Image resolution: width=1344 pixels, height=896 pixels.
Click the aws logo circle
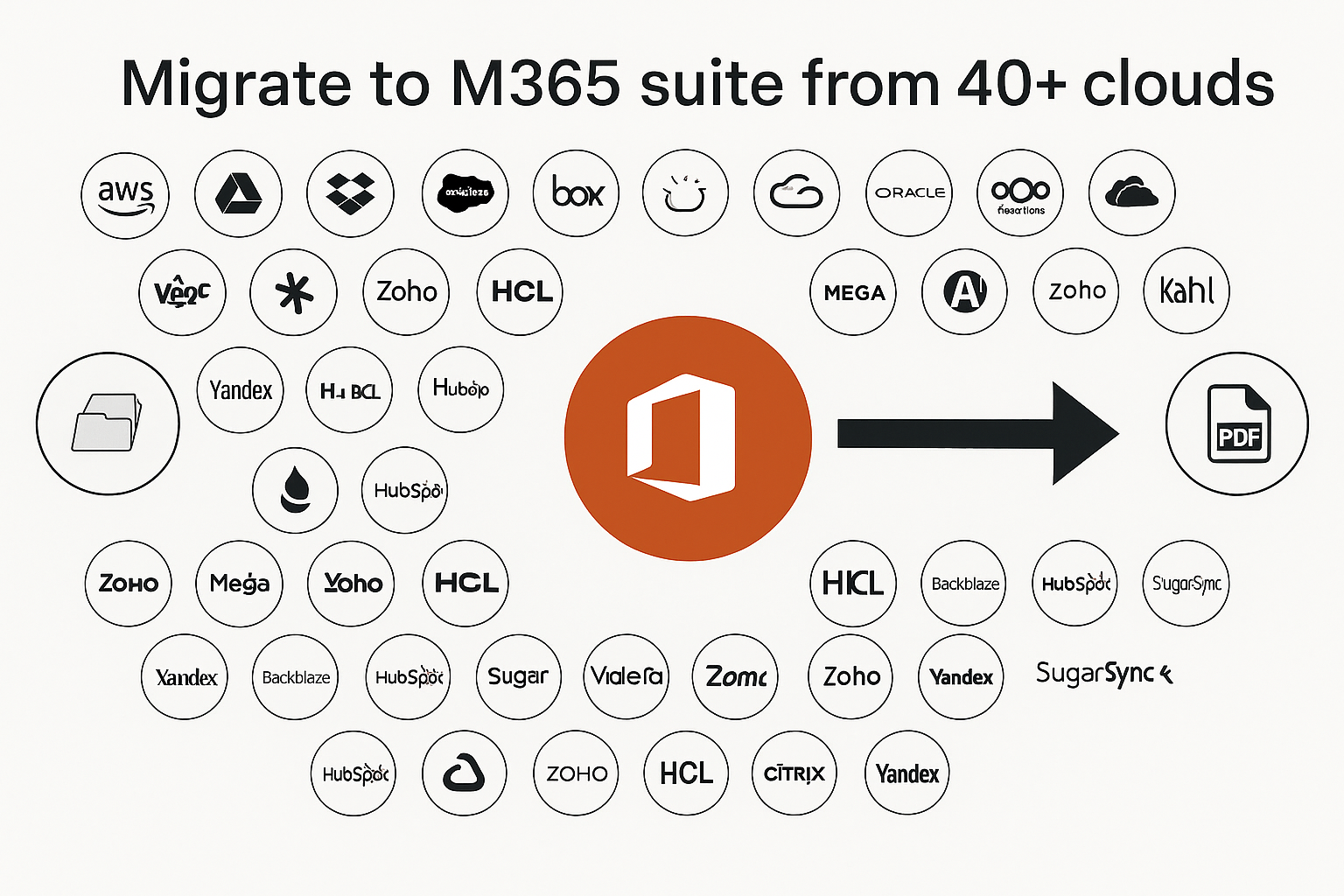pyautogui.click(x=125, y=195)
